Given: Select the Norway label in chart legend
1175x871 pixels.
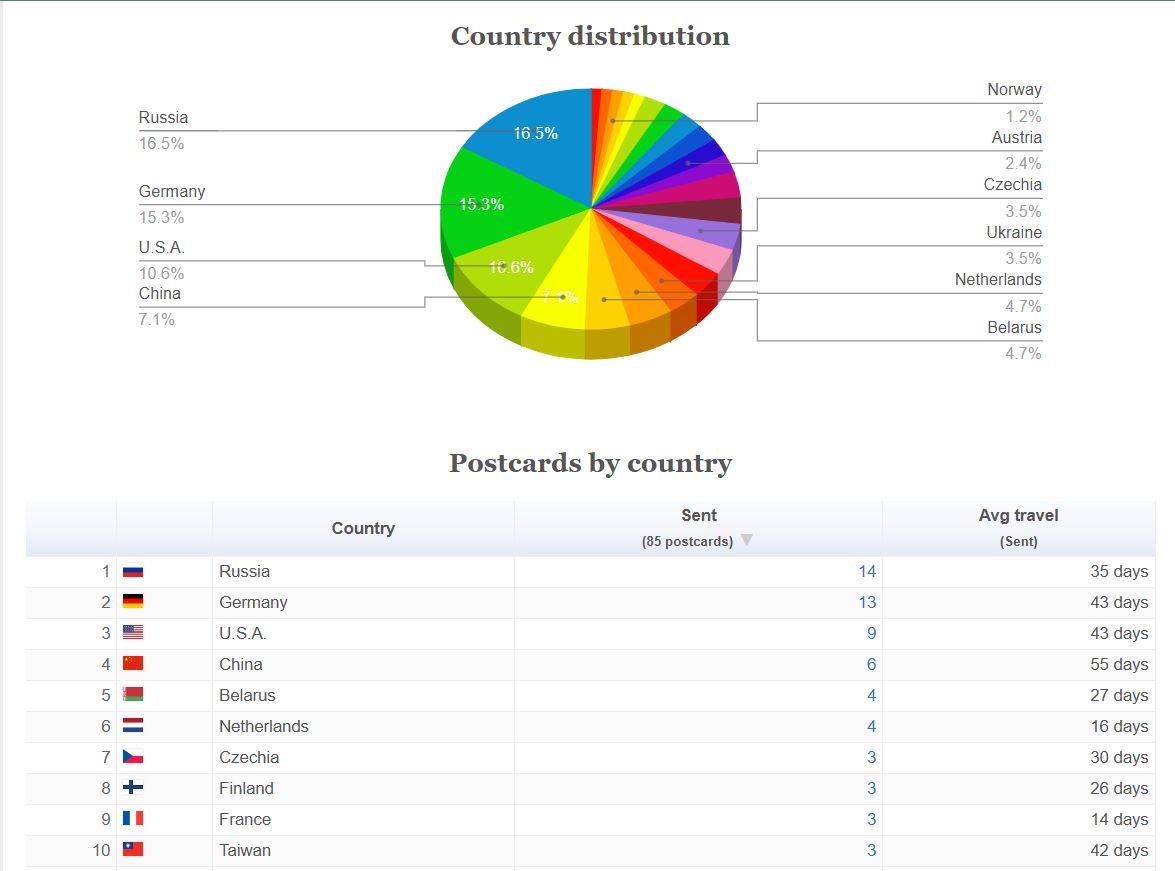Looking at the screenshot, I should pyautogui.click(x=1014, y=90).
